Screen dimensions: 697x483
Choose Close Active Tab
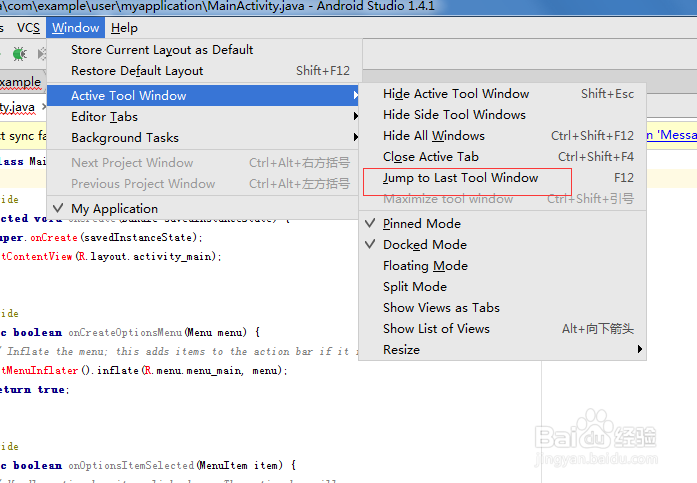click(502, 157)
